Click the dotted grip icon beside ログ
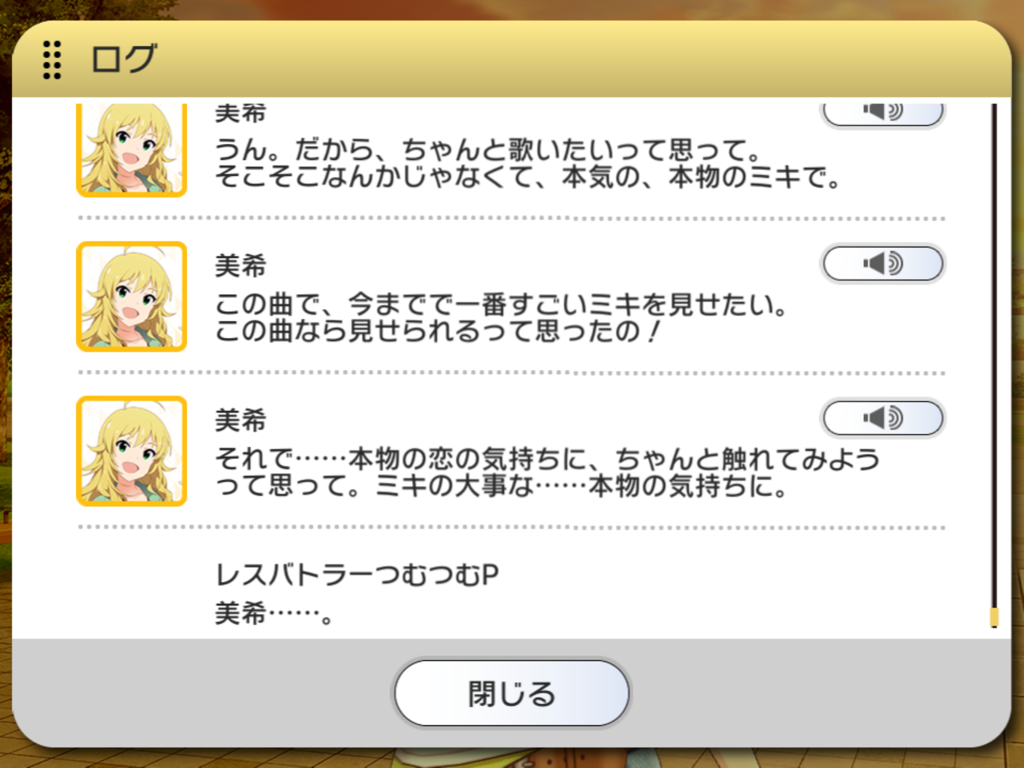Screen dimensions: 1024x768 tap(52, 59)
